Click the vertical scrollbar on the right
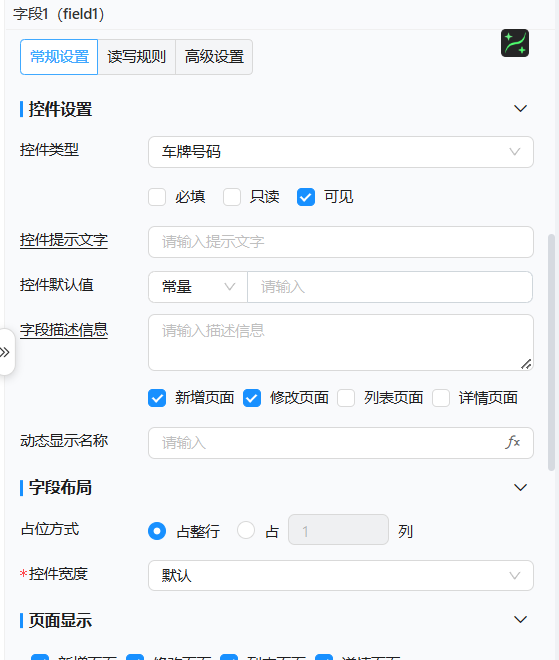Image resolution: width=559 pixels, height=660 pixels. 551,353
